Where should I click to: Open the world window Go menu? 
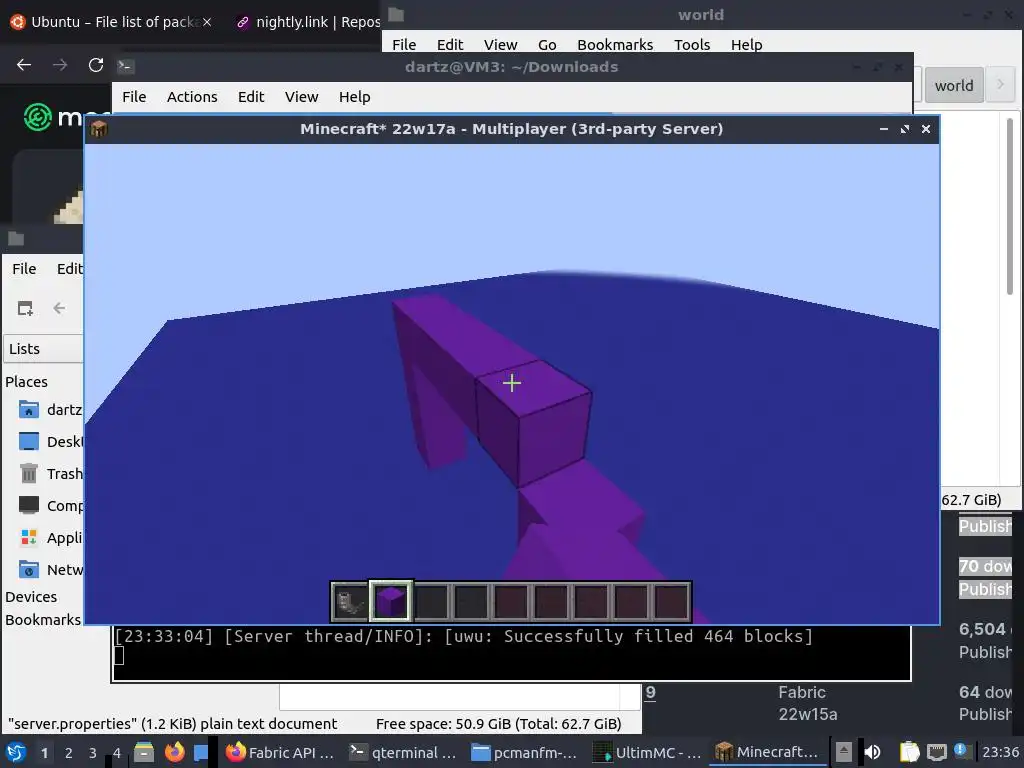(x=547, y=44)
